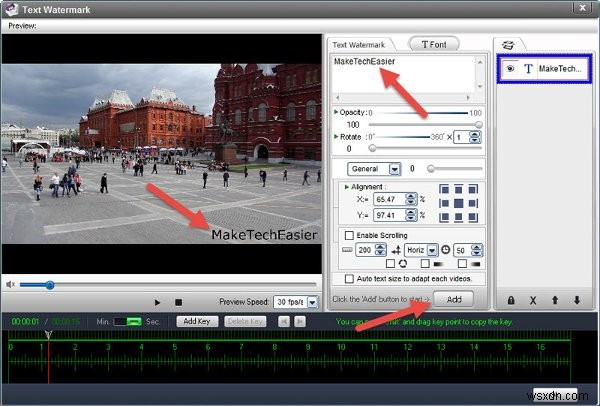Stop the video preview
This screenshot has height=406, width=600.
pos(178,302)
